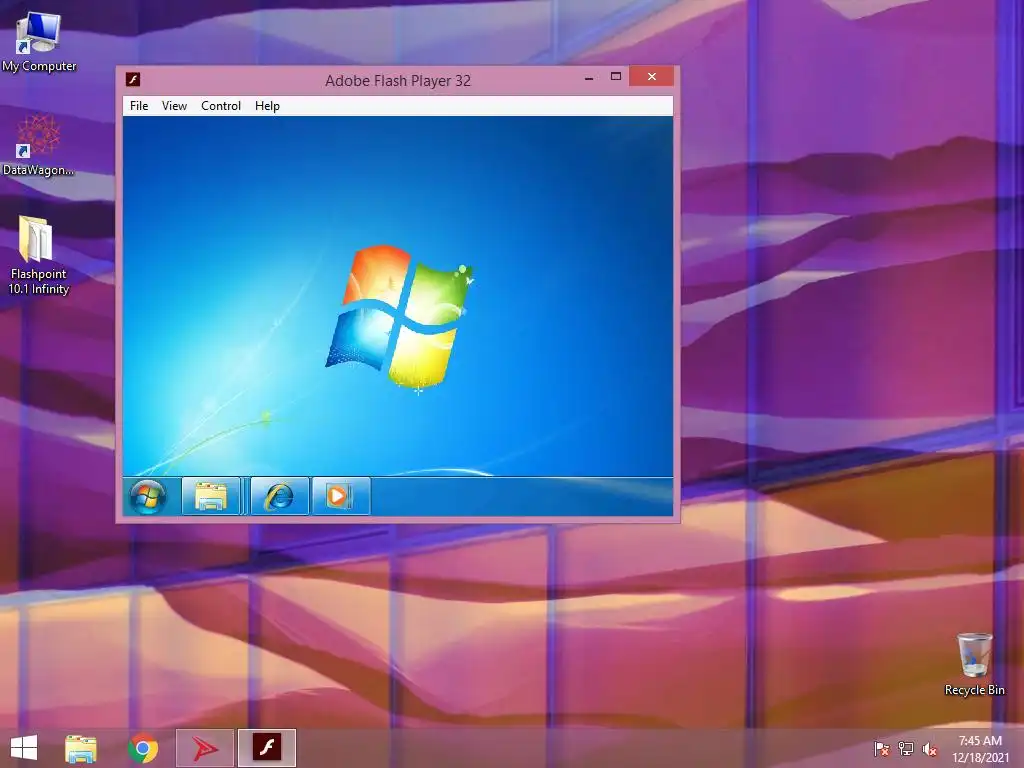Open the Control menu in Flash Player

221,106
